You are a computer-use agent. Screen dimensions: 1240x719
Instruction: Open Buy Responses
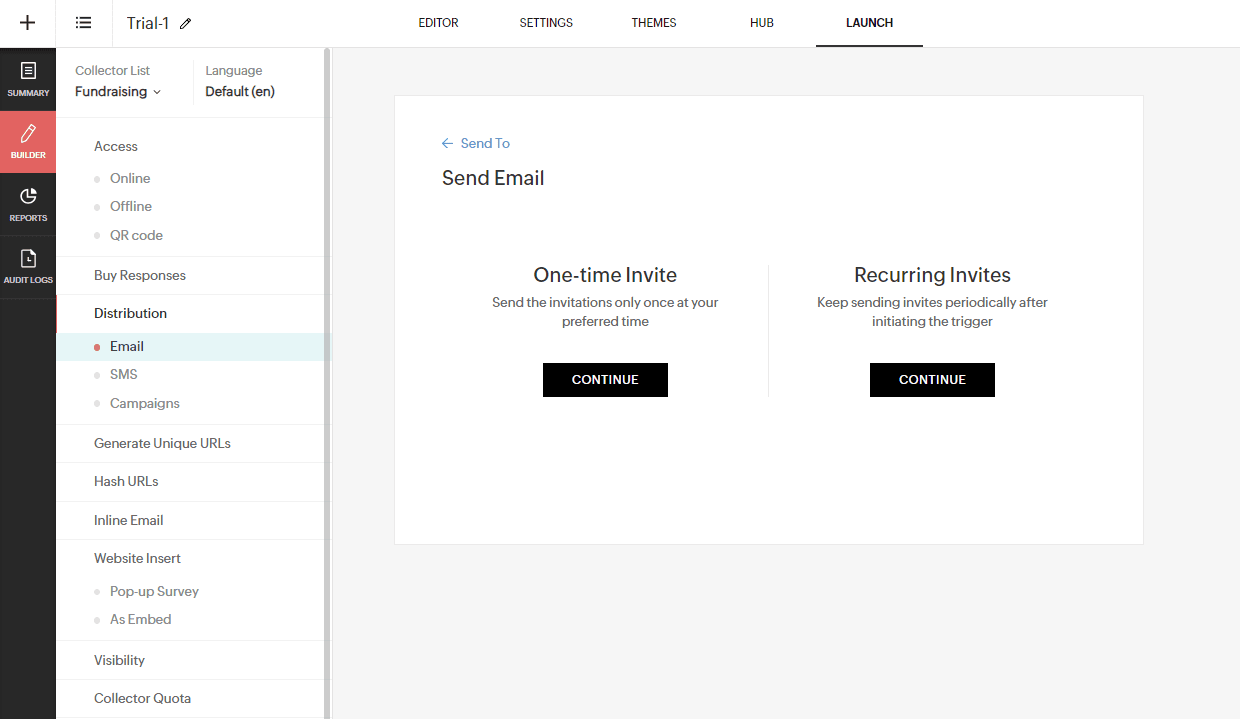coord(140,275)
